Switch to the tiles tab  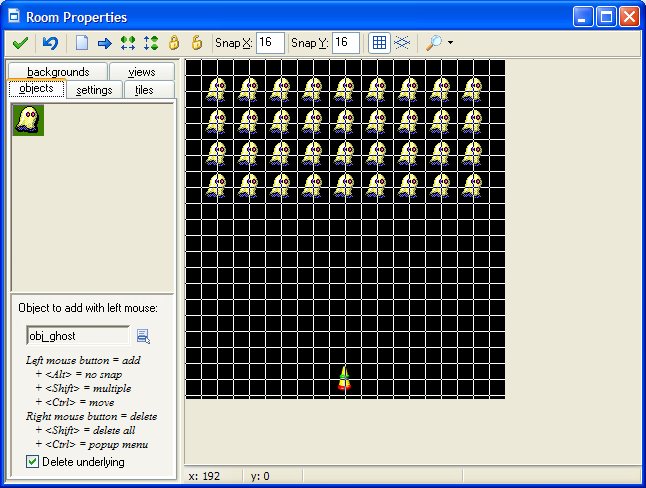[145, 90]
